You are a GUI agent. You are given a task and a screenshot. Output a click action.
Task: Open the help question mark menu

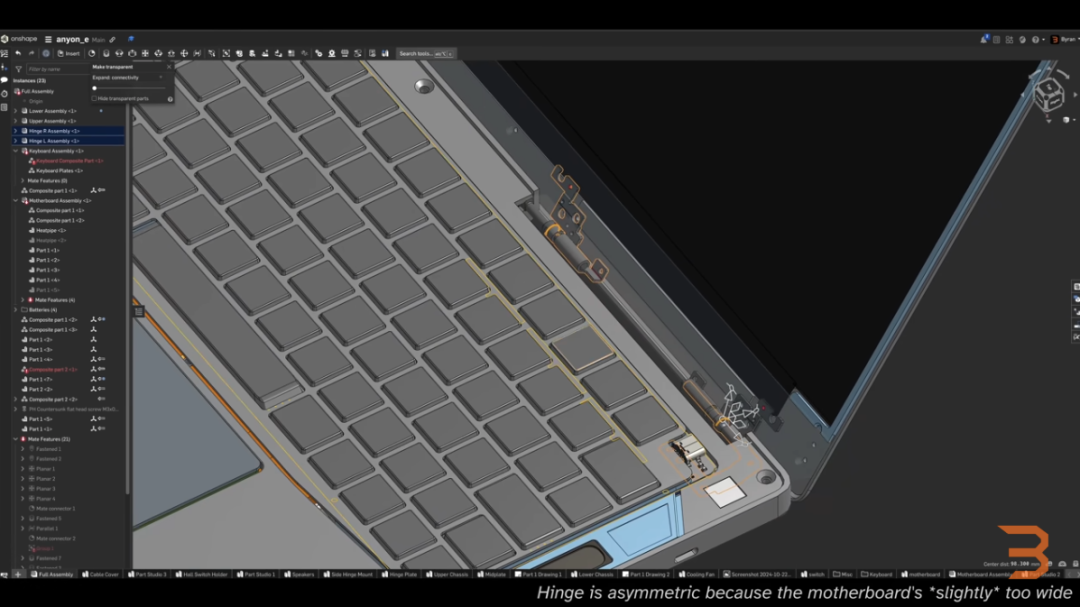pos(1036,40)
